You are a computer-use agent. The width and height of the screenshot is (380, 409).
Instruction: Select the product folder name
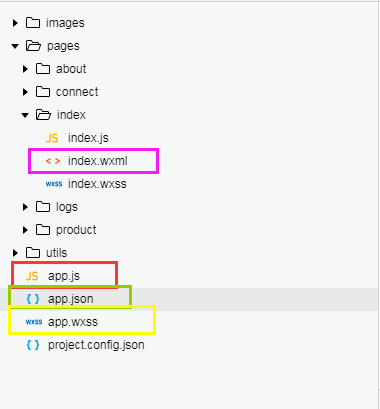tap(76, 230)
